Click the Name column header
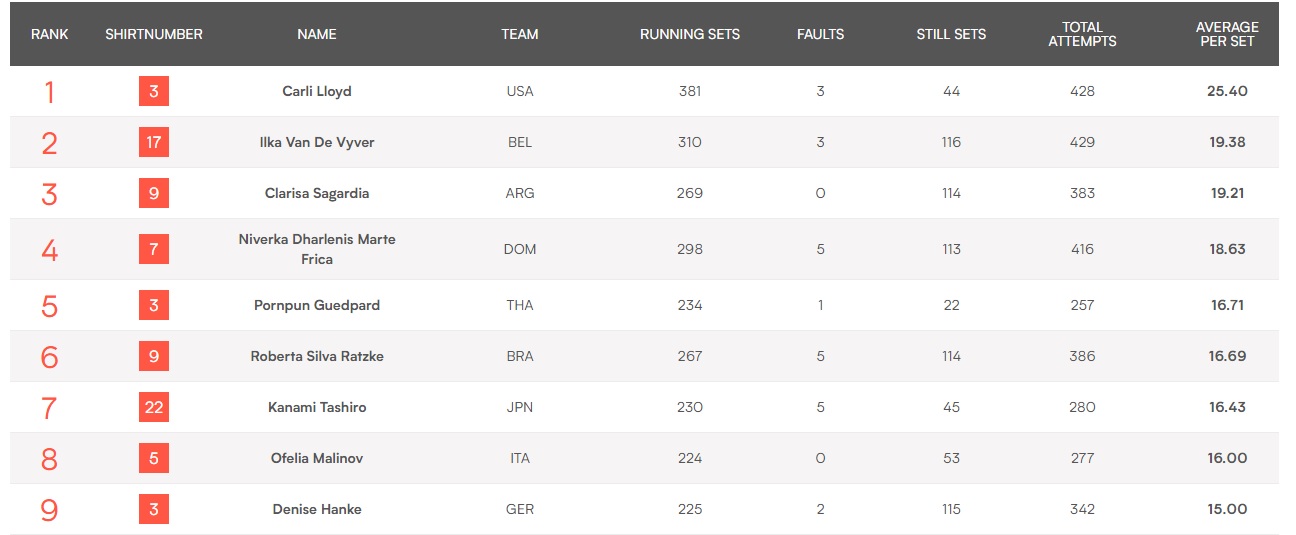The height and width of the screenshot is (535, 1296). pos(317,34)
